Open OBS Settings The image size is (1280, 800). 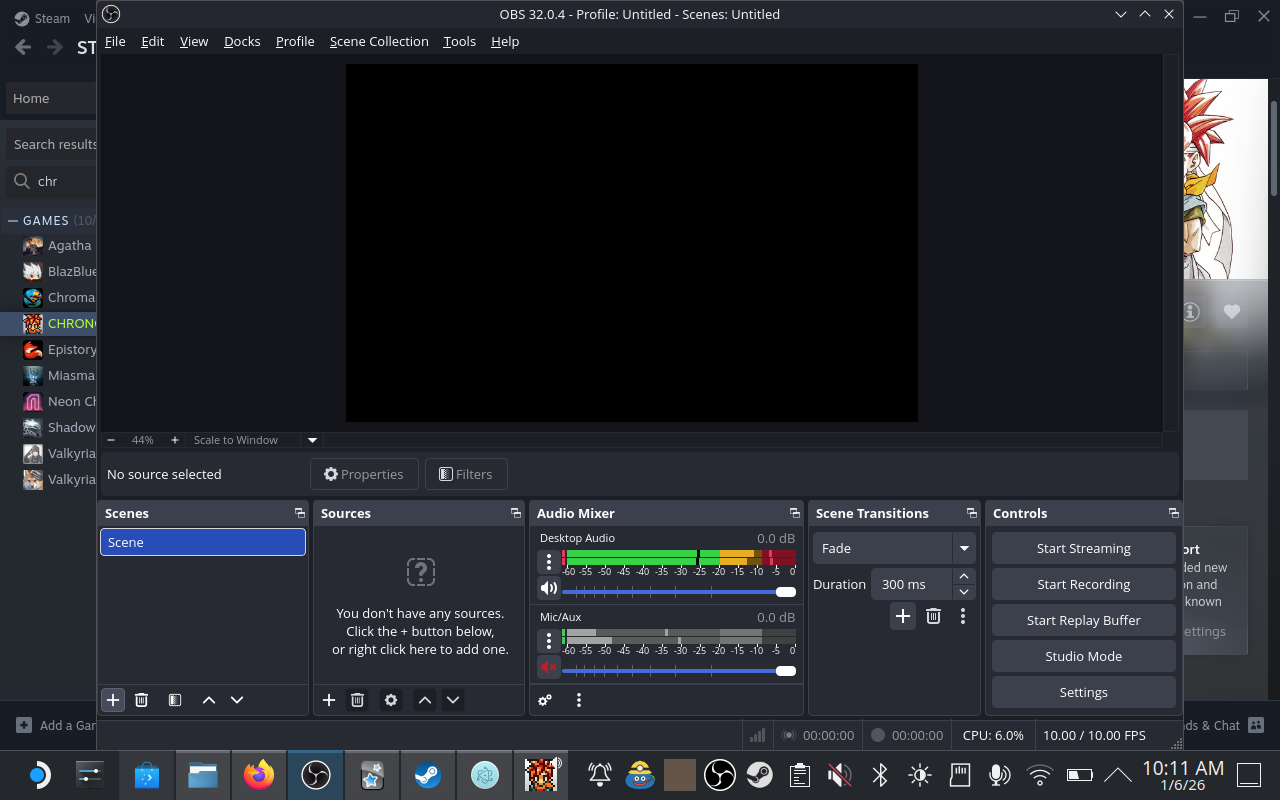click(x=1083, y=692)
